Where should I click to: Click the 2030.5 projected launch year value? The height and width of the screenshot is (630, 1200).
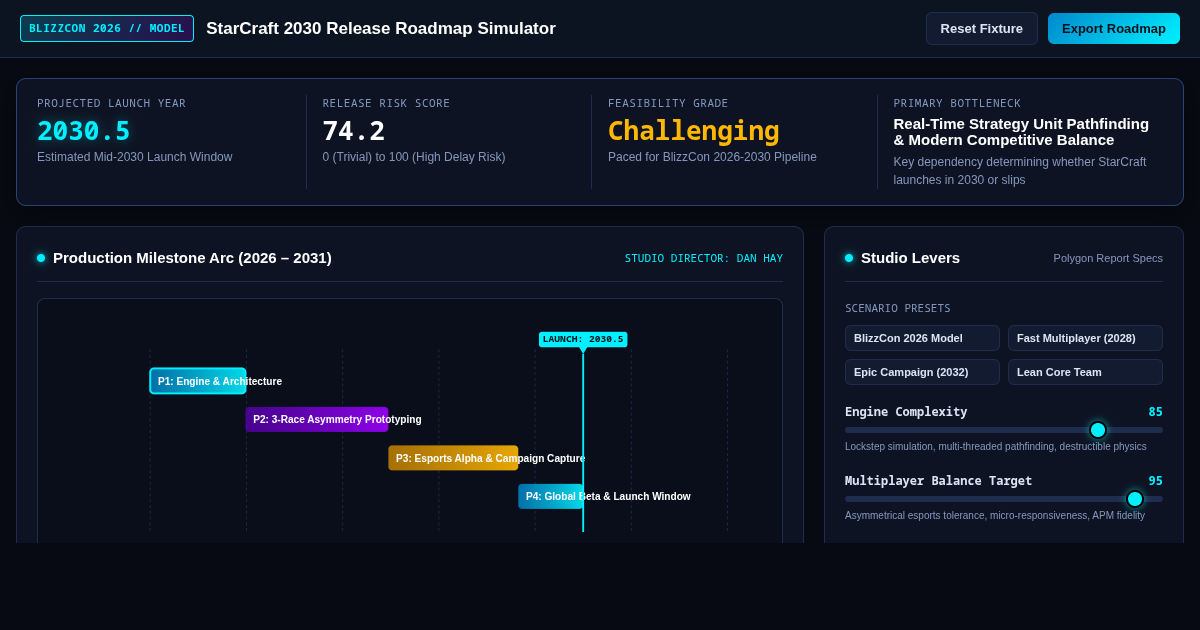[x=84, y=131]
